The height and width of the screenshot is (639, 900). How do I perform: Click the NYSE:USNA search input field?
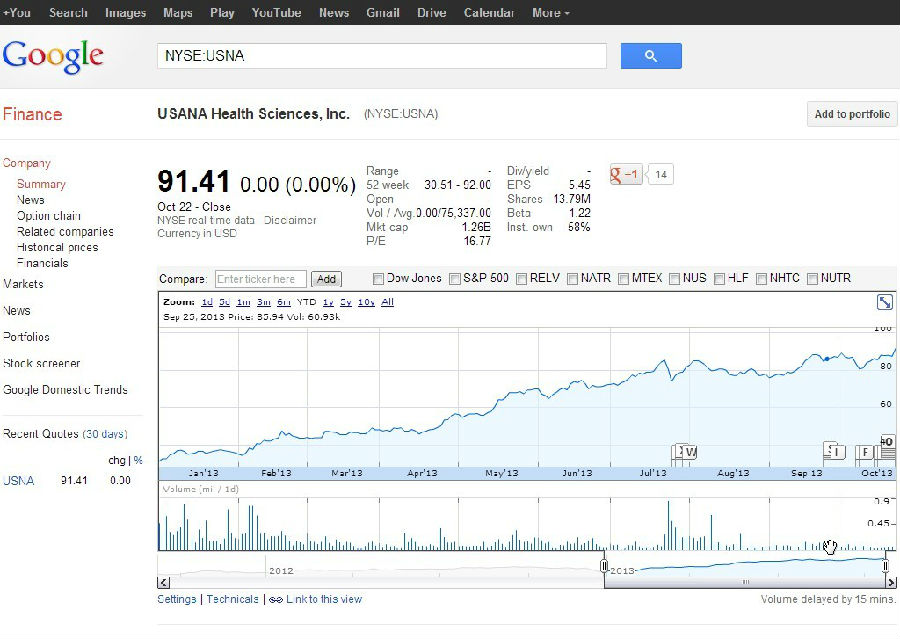pyautogui.click(x=382, y=56)
